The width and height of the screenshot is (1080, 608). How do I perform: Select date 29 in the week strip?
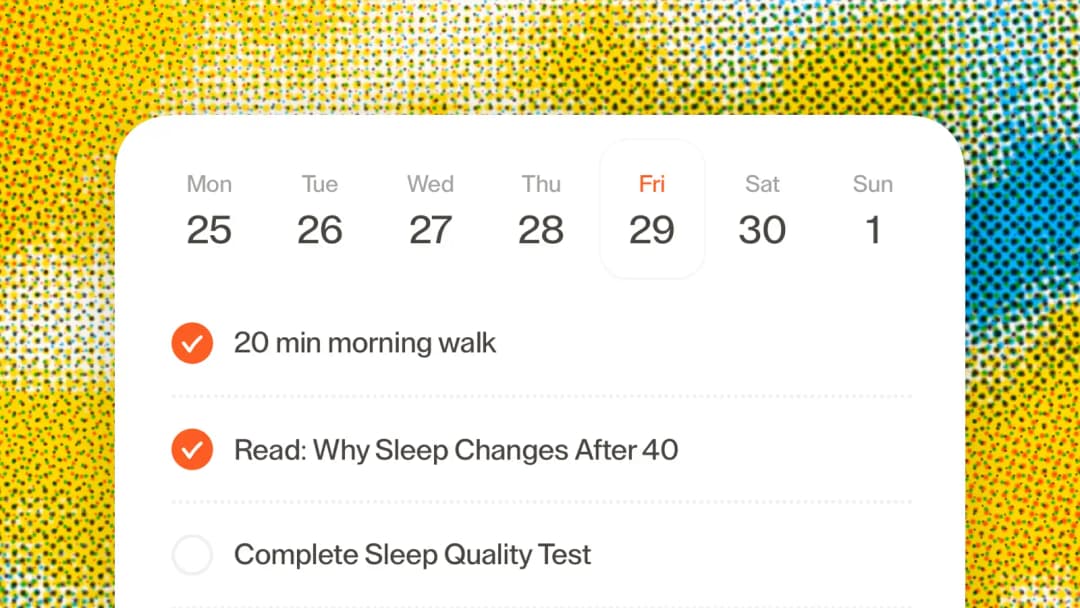coord(652,230)
